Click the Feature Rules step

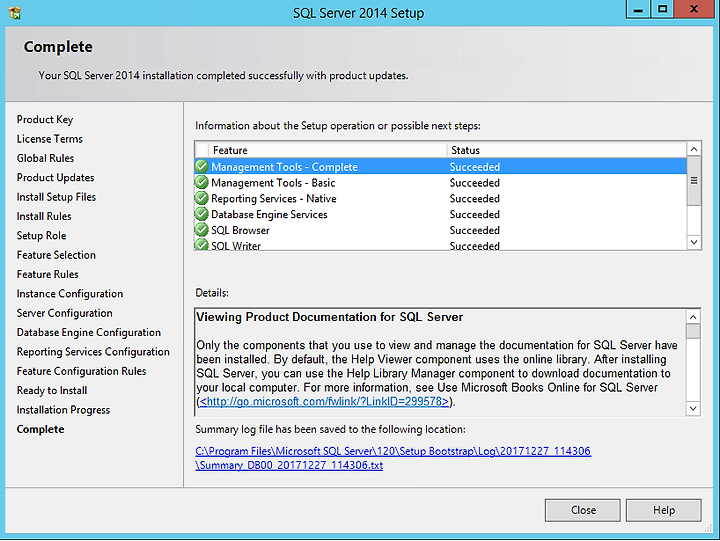pos(47,274)
